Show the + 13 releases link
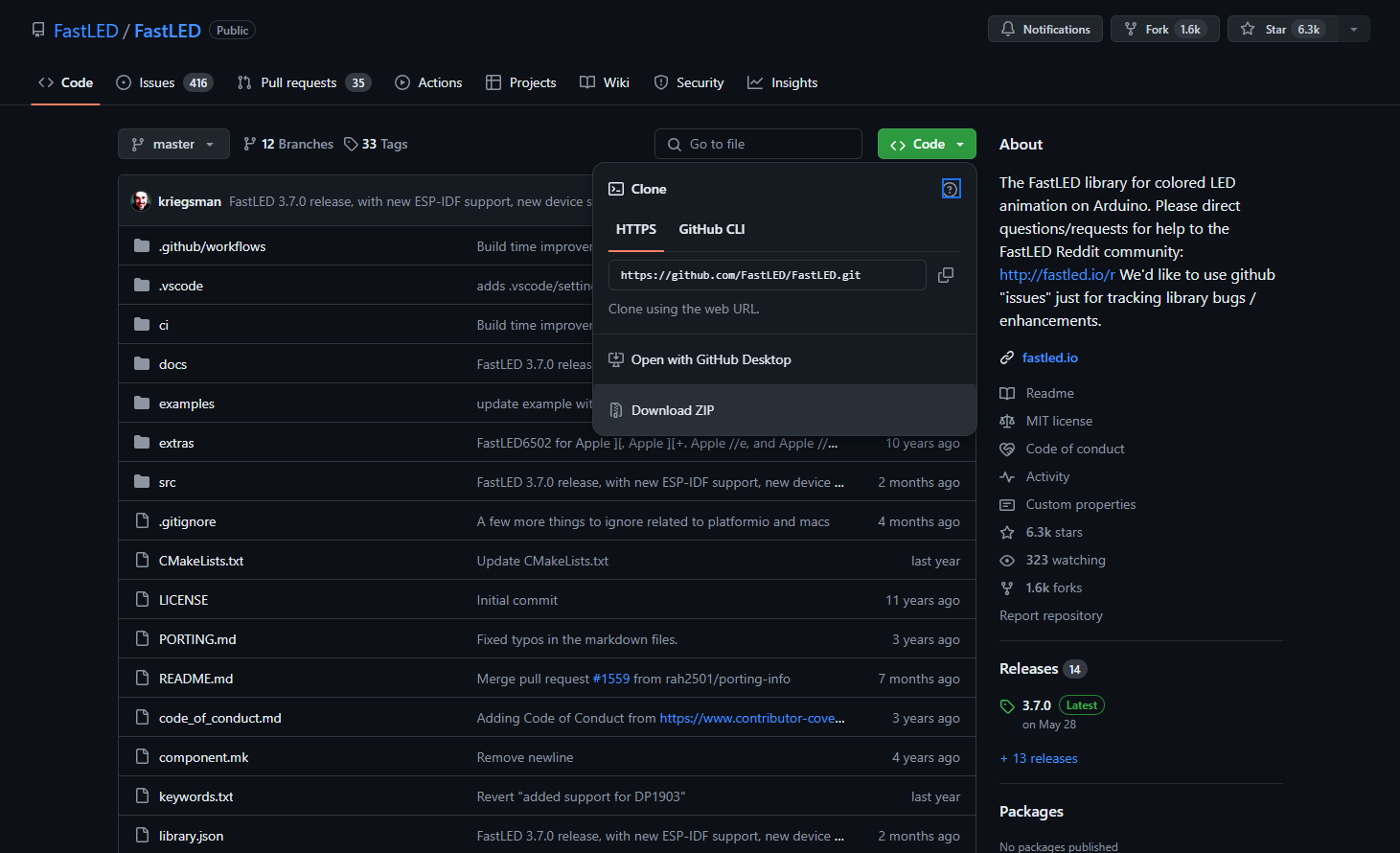Viewport: 1400px width, 853px height. pyautogui.click(x=1039, y=758)
